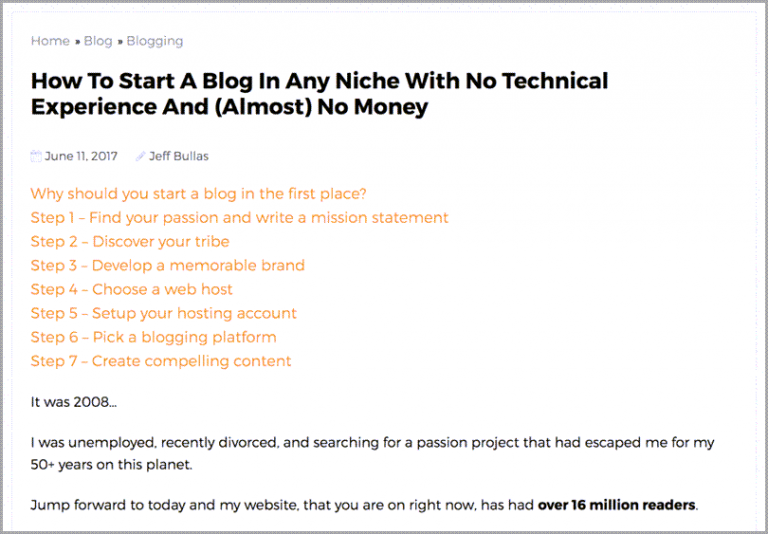768x534 pixels.
Task: Click the pencil icon next to the author name
Action: pos(141,156)
